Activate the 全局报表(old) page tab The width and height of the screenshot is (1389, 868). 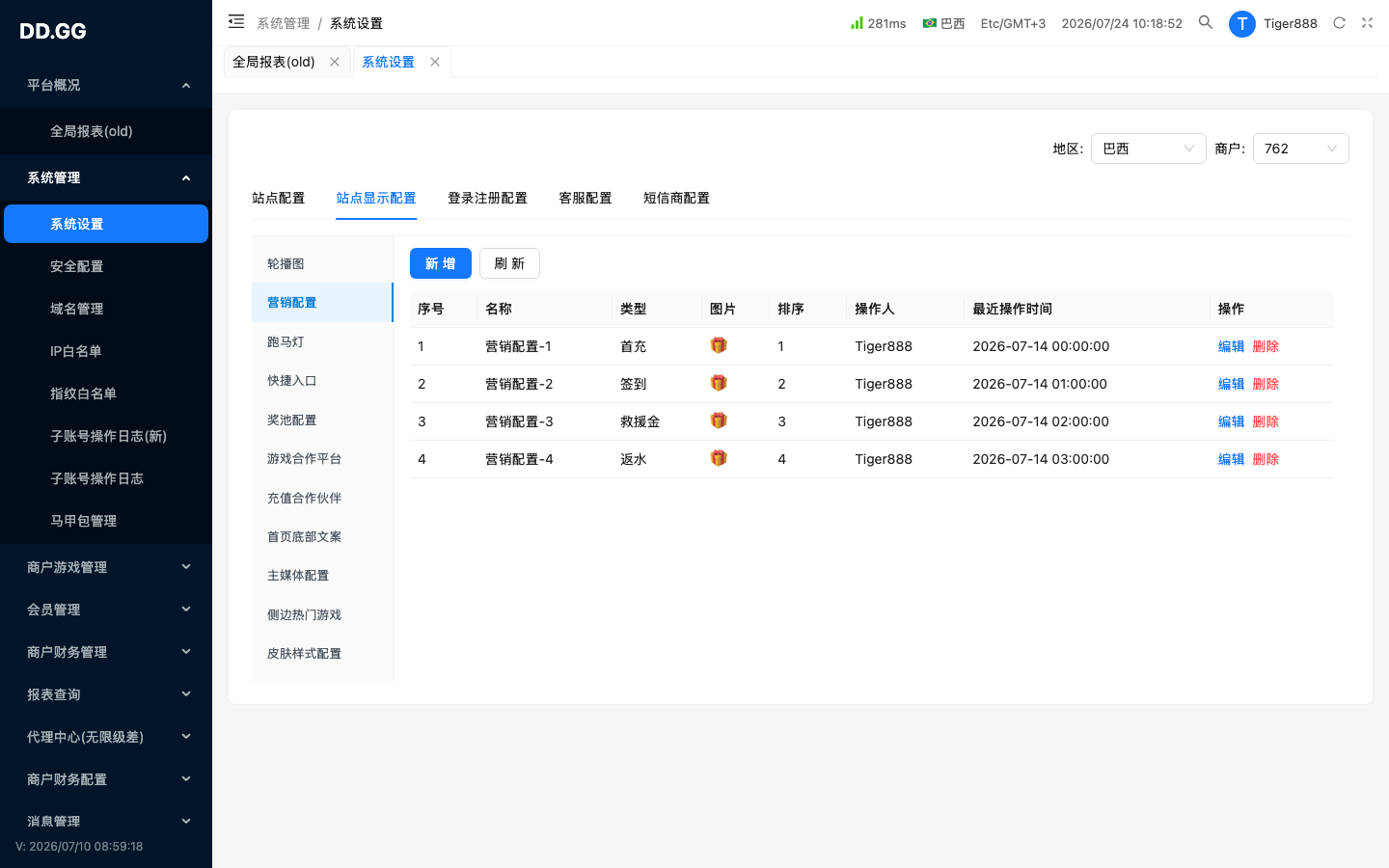[x=274, y=62]
